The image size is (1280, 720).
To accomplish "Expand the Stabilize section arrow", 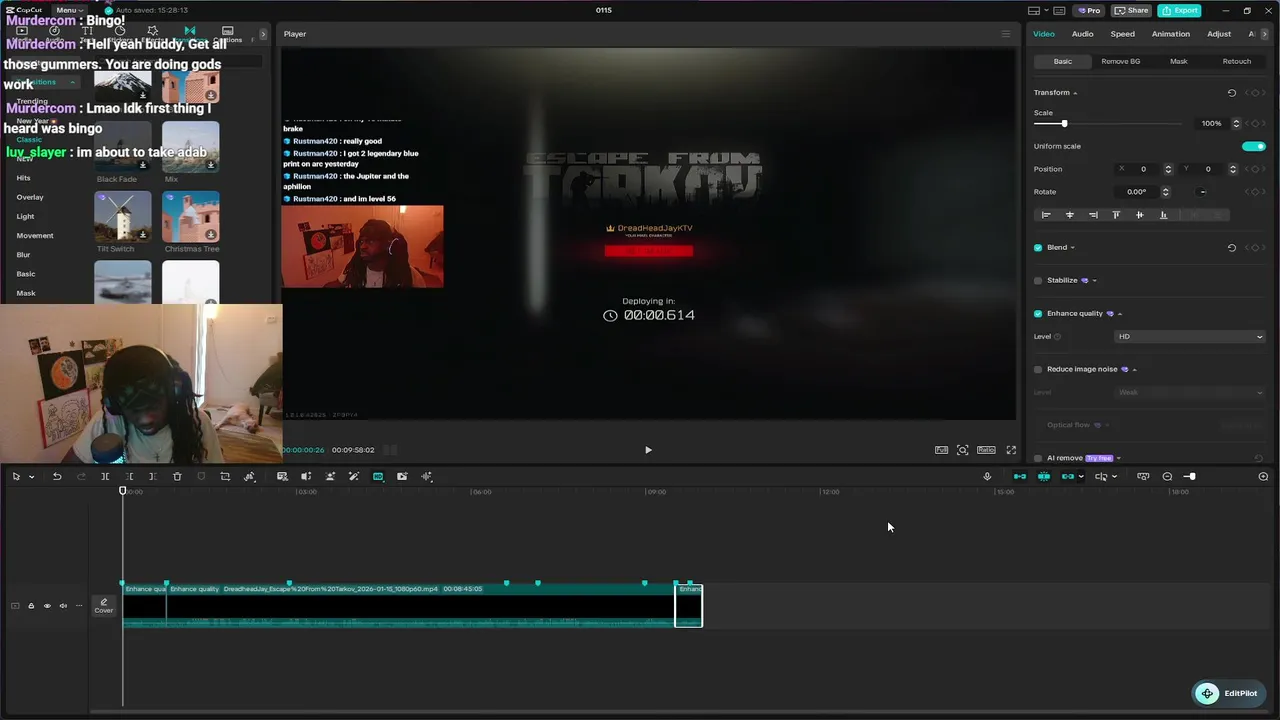I will (x=1095, y=281).
